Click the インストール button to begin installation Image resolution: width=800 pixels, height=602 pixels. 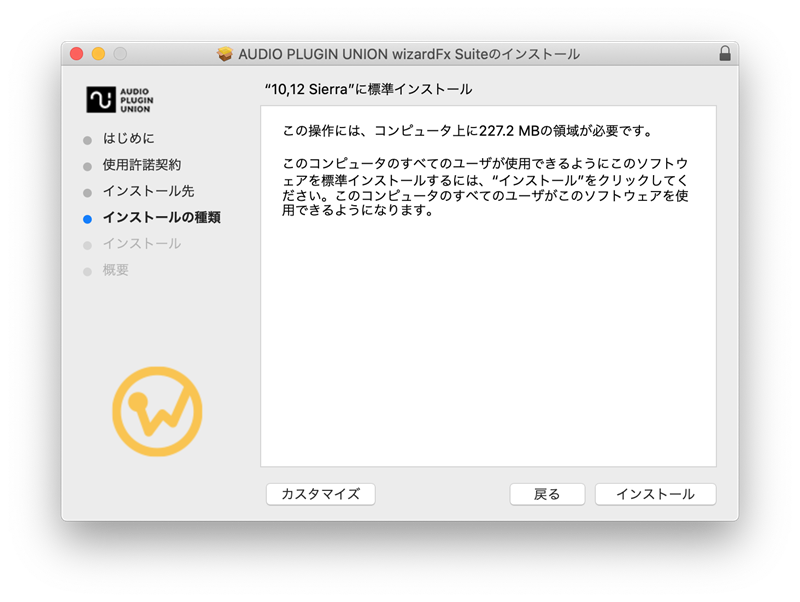(656, 494)
